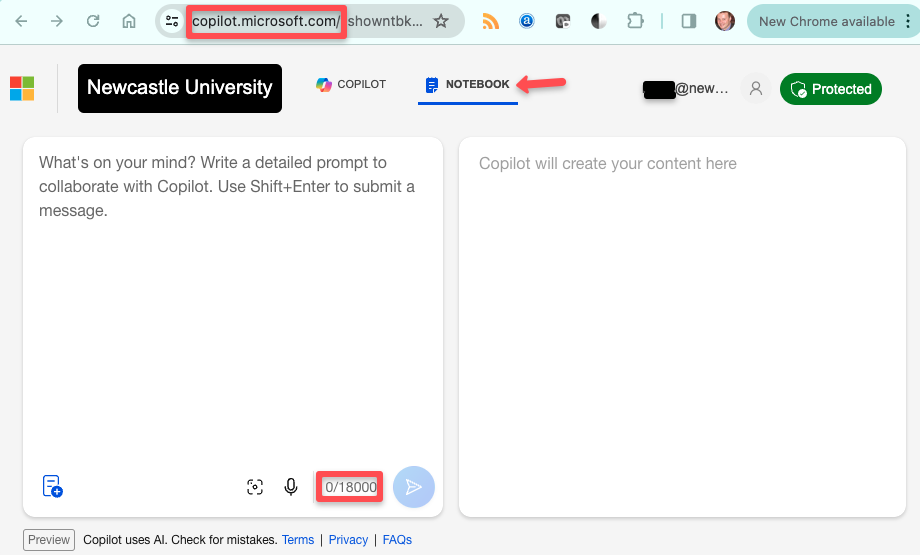Image resolution: width=920 pixels, height=555 pixels.
Task: Click the Protected status button
Action: point(831,89)
